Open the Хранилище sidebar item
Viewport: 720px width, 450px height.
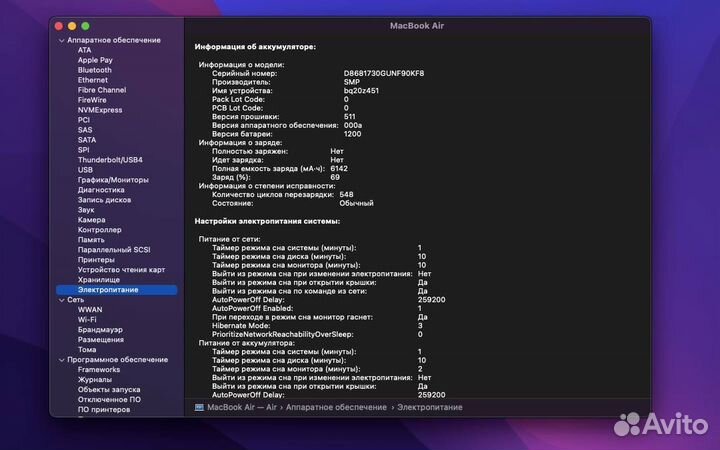pyautogui.click(x=99, y=280)
